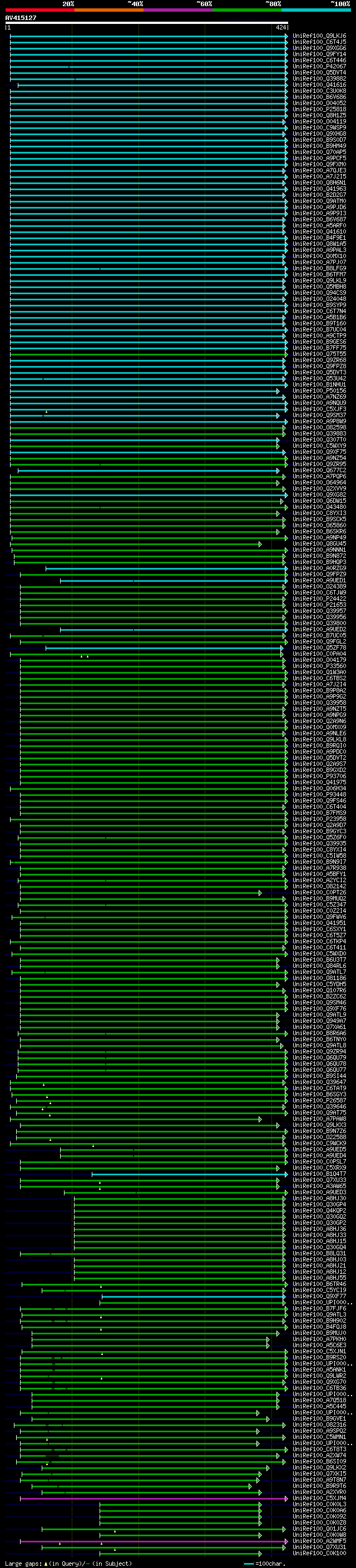Open the UniRef100_Q39882 entry
The width and height of the screenshot is (356, 1568).
point(319,78)
